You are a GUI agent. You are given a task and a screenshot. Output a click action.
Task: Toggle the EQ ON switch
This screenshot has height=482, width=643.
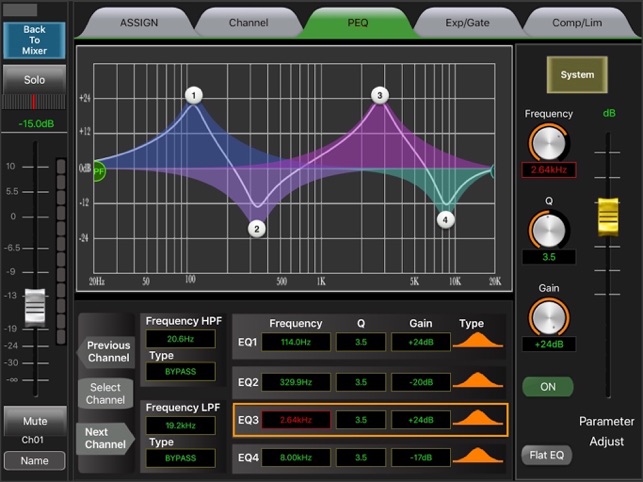click(547, 387)
